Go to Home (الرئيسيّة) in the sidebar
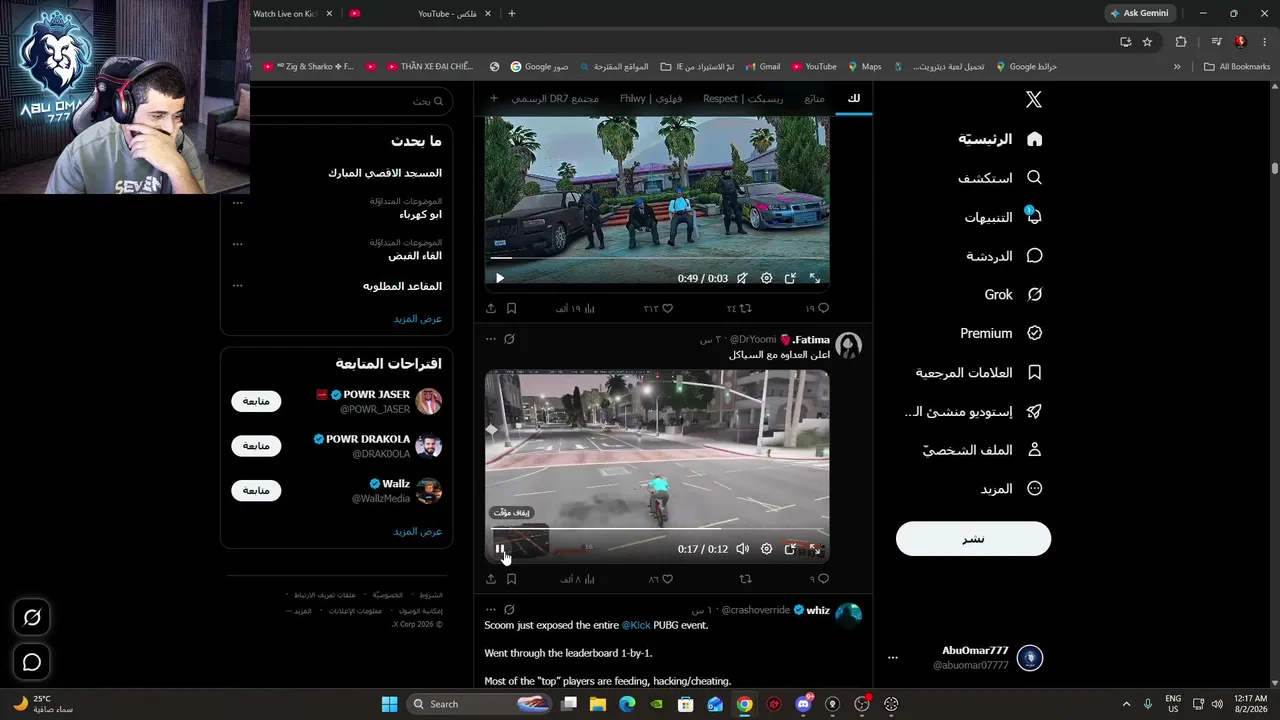This screenshot has width=1280, height=720. [x=1000, y=139]
